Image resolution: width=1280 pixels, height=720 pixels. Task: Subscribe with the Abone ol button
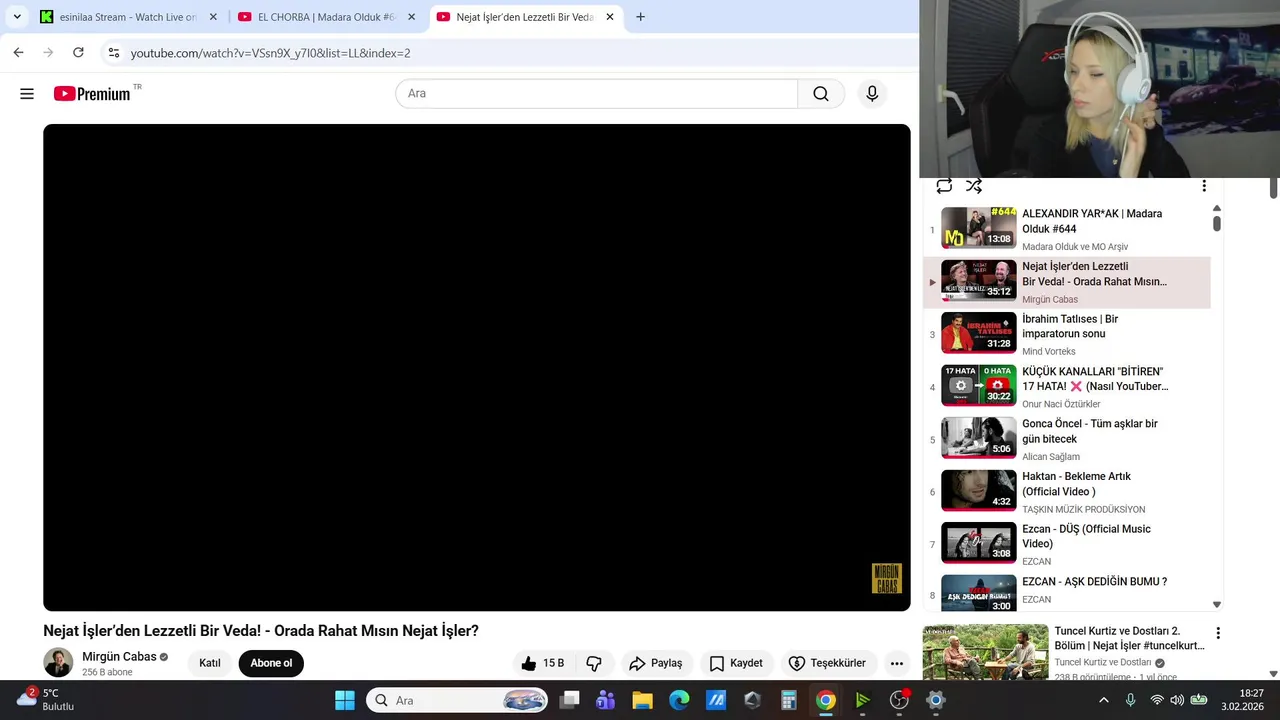click(271, 663)
